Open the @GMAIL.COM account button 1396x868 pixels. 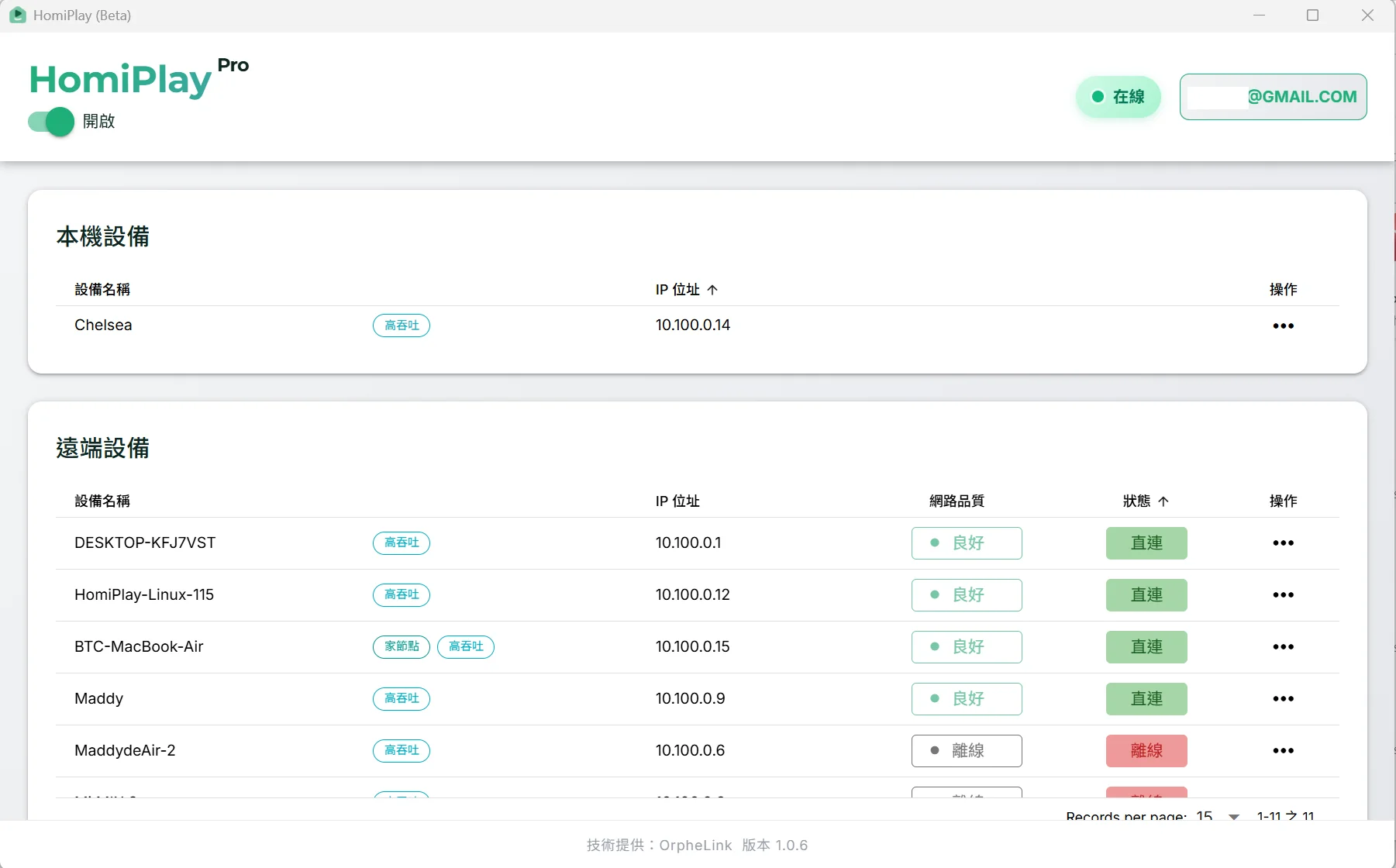1273,97
